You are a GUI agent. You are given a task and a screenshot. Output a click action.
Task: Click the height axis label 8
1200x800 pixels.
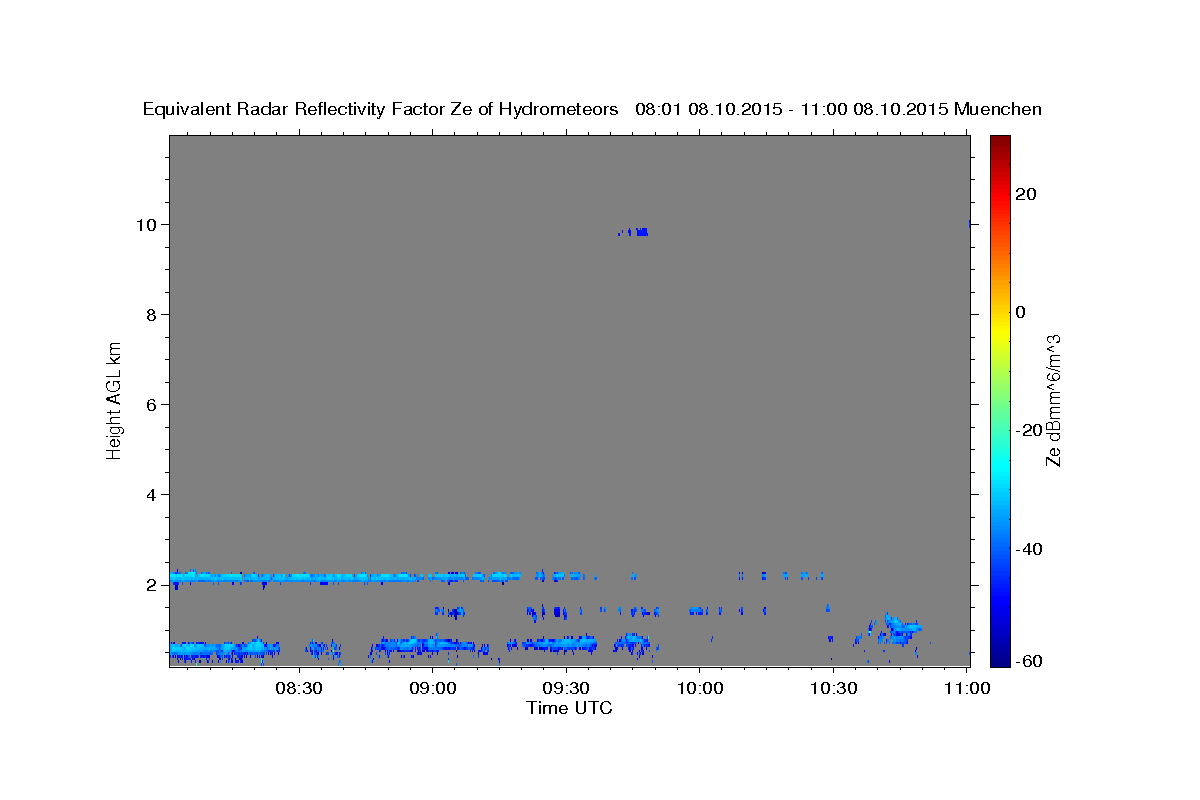point(154,314)
